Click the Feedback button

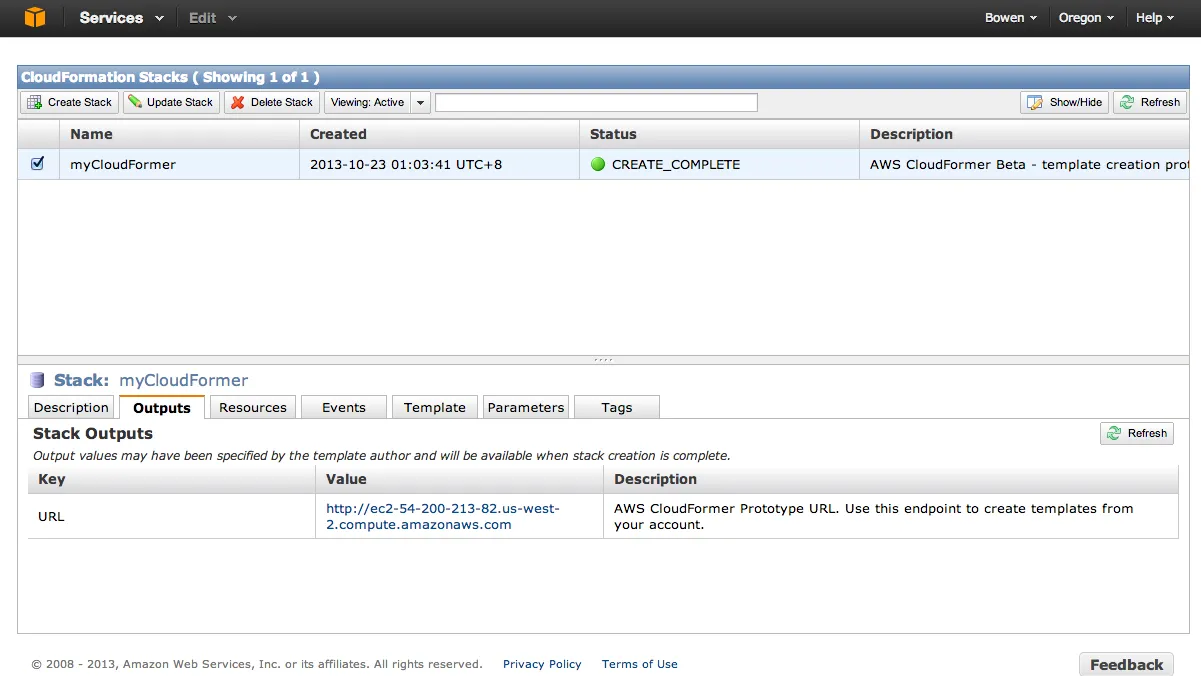coord(1127,664)
